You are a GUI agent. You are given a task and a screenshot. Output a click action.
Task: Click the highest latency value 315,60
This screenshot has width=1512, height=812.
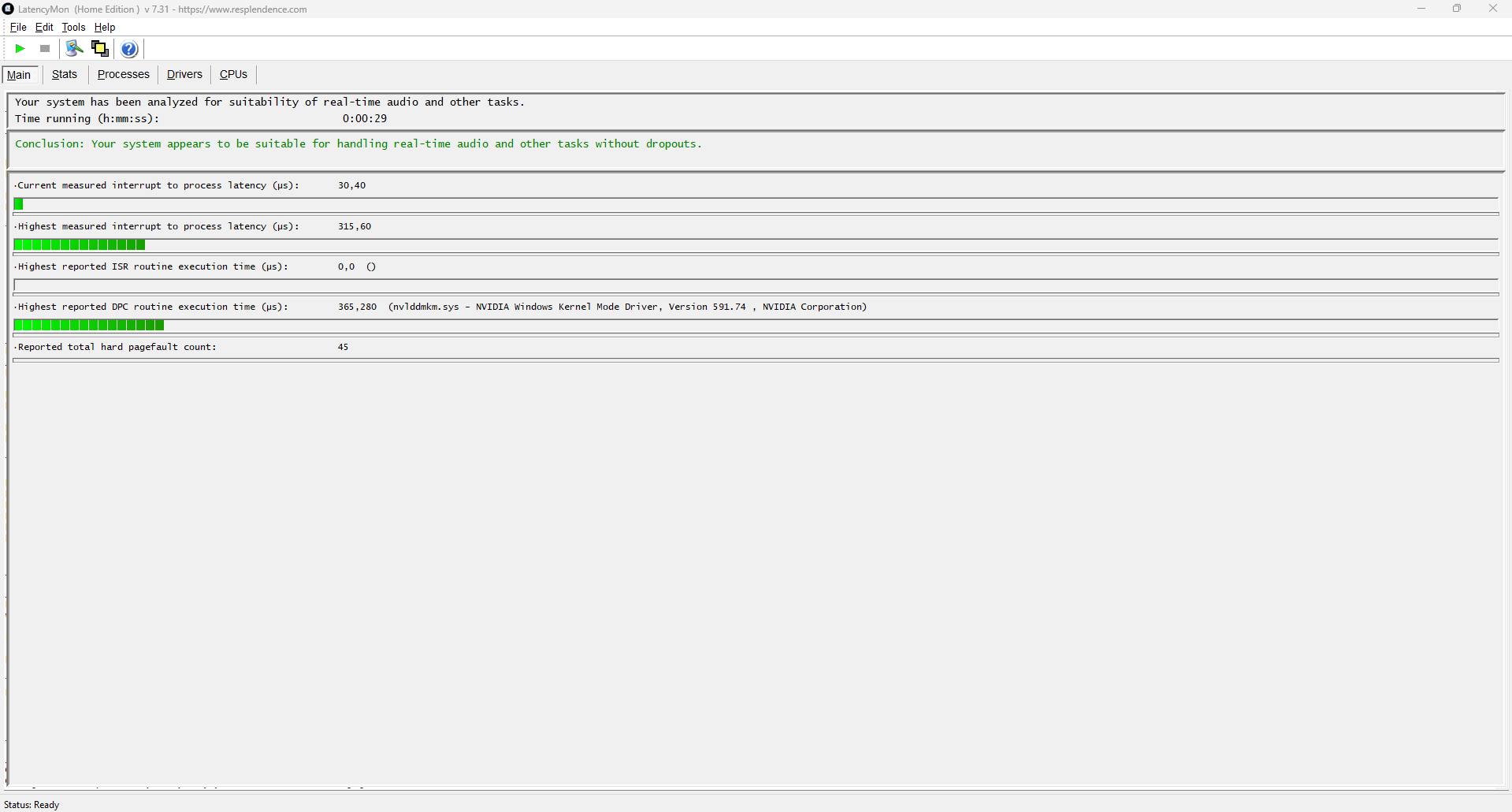pyautogui.click(x=355, y=226)
